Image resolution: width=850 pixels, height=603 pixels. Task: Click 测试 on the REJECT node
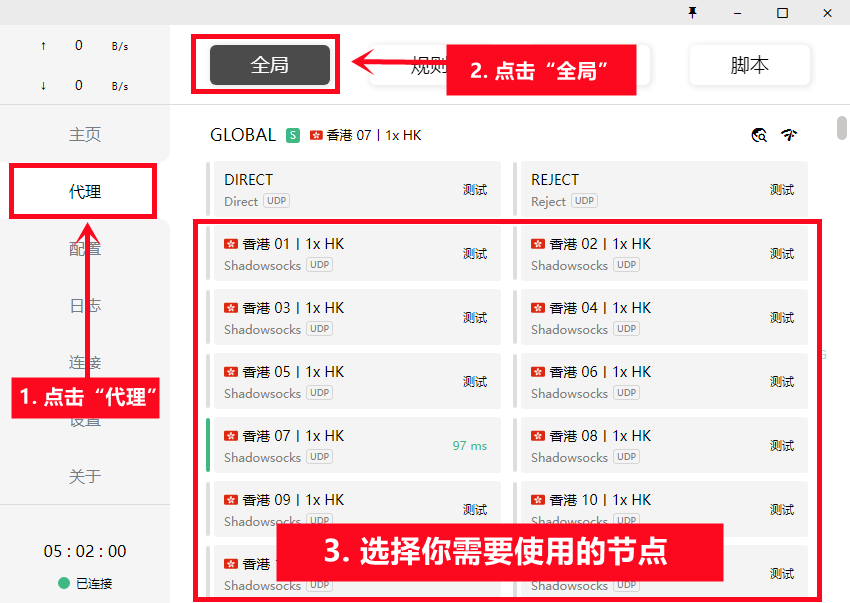pos(781,190)
